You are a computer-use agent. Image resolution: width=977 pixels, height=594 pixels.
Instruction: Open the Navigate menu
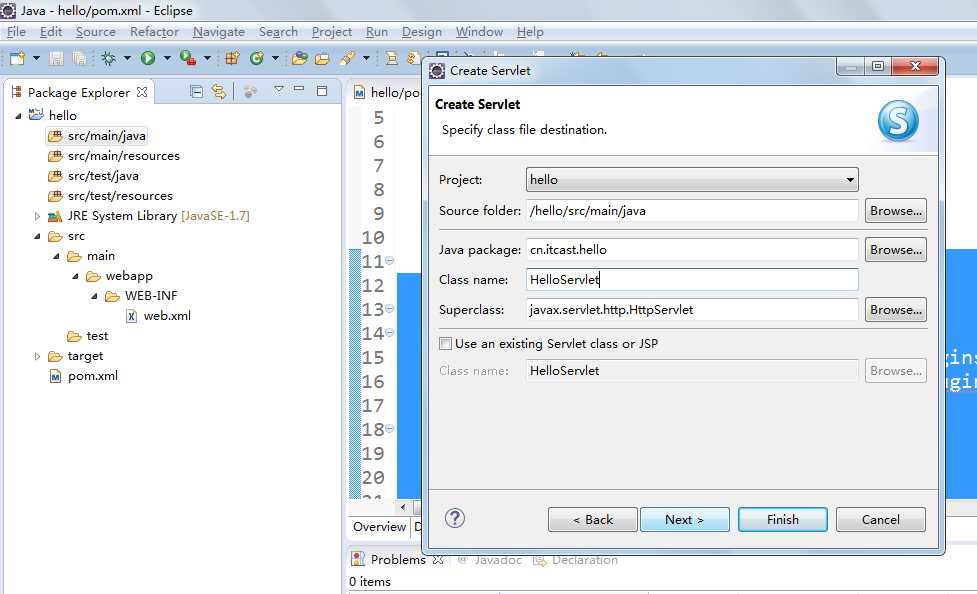tap(219, 32)
